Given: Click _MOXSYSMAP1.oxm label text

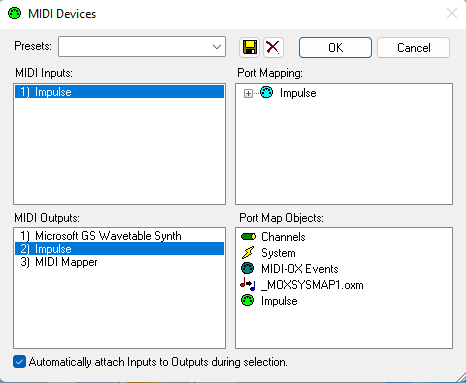Looking at the screenshot, I should click(312, 285).
